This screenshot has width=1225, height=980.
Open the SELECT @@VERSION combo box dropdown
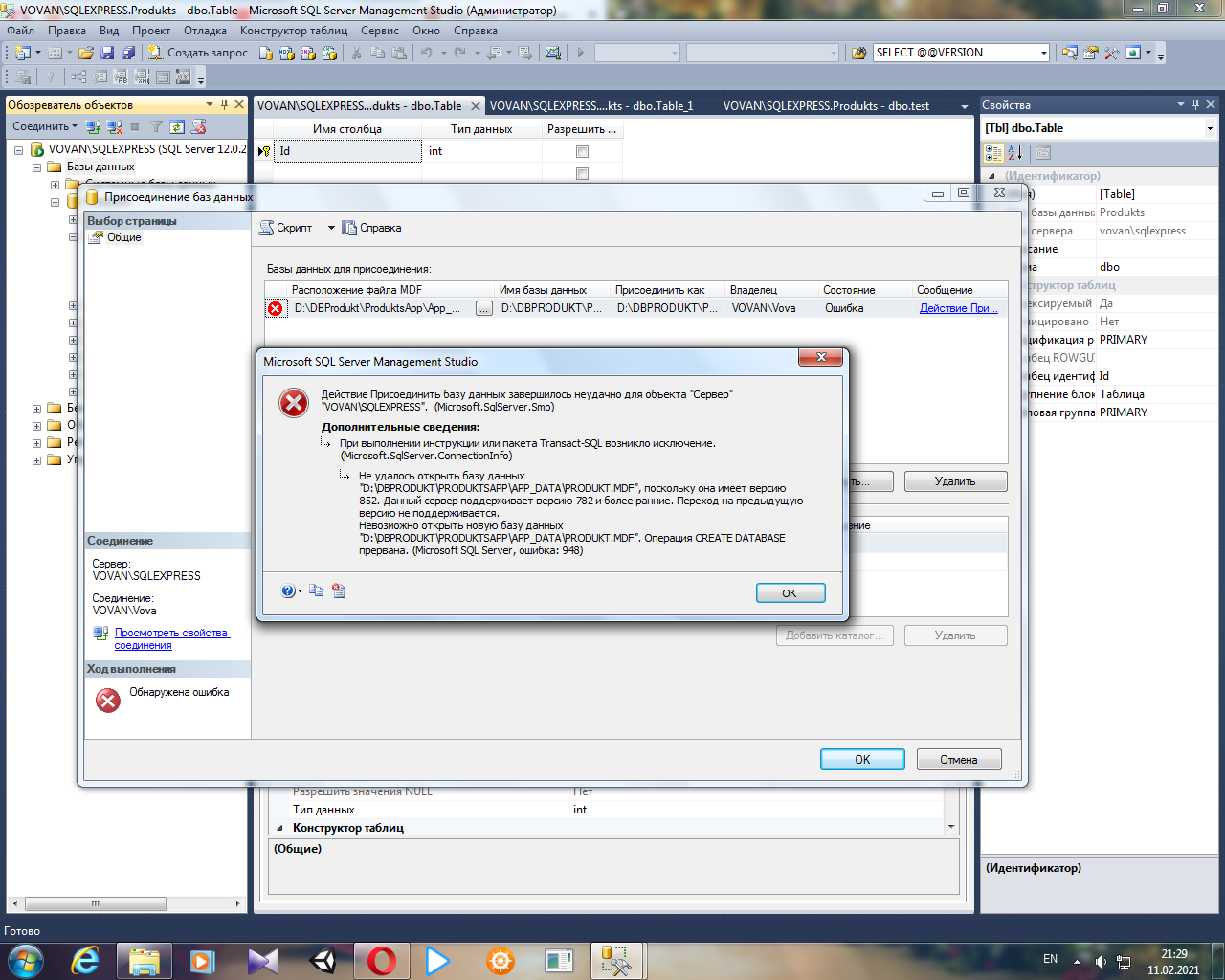[1043, 54]
